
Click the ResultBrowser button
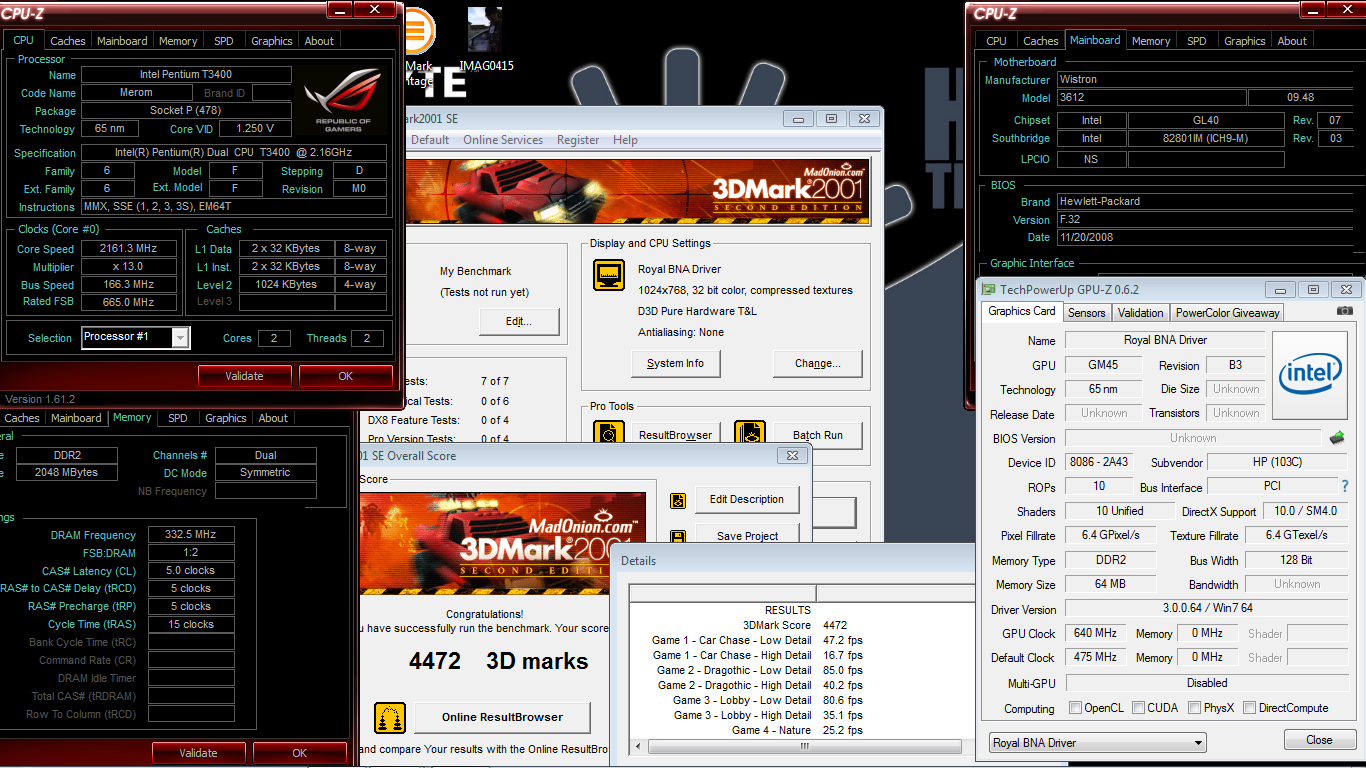(676, 435)
